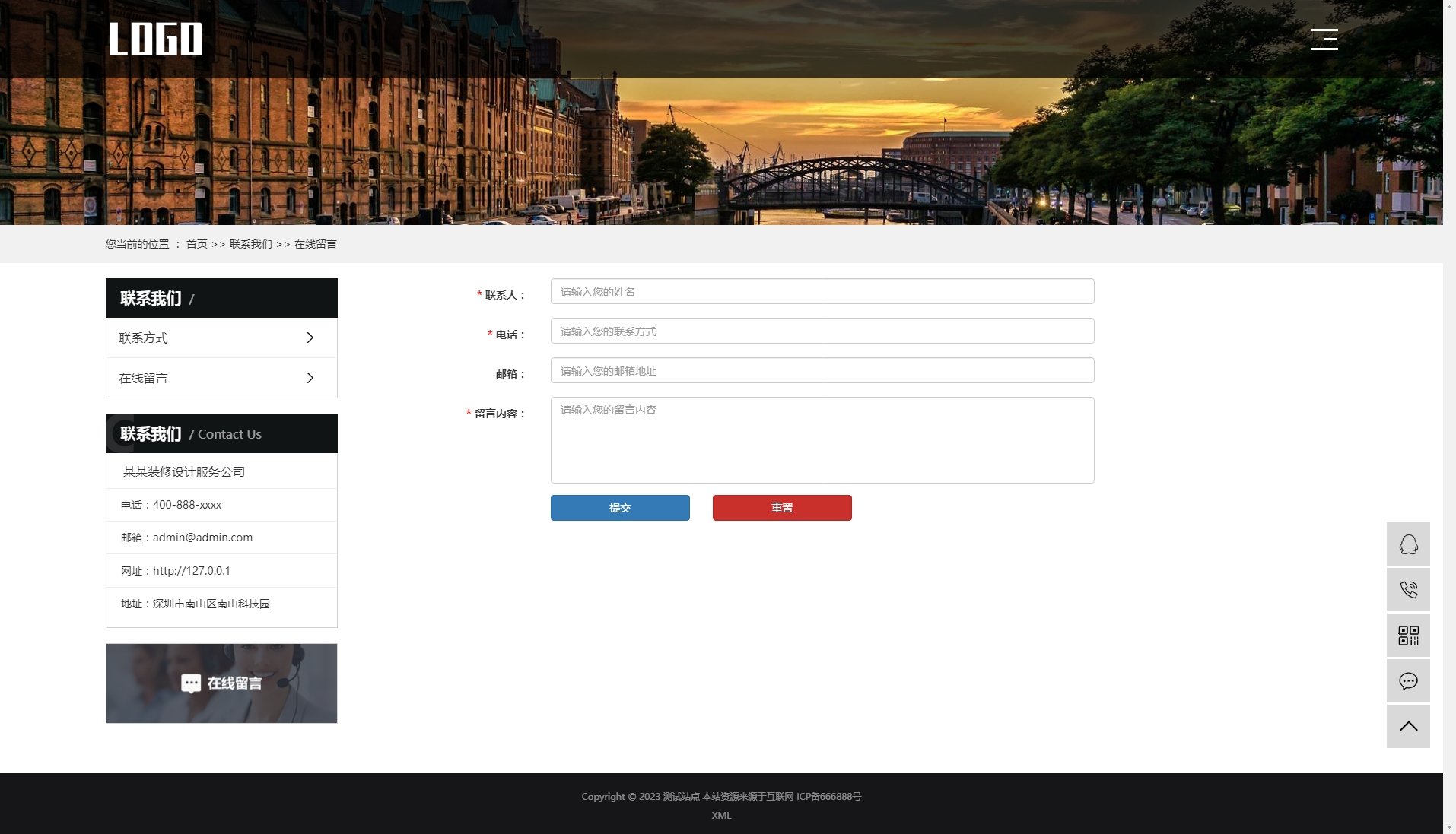Click 网址：http://127.0.0.1 contact text
The image size is (1456, 834).
click(175, 571)
